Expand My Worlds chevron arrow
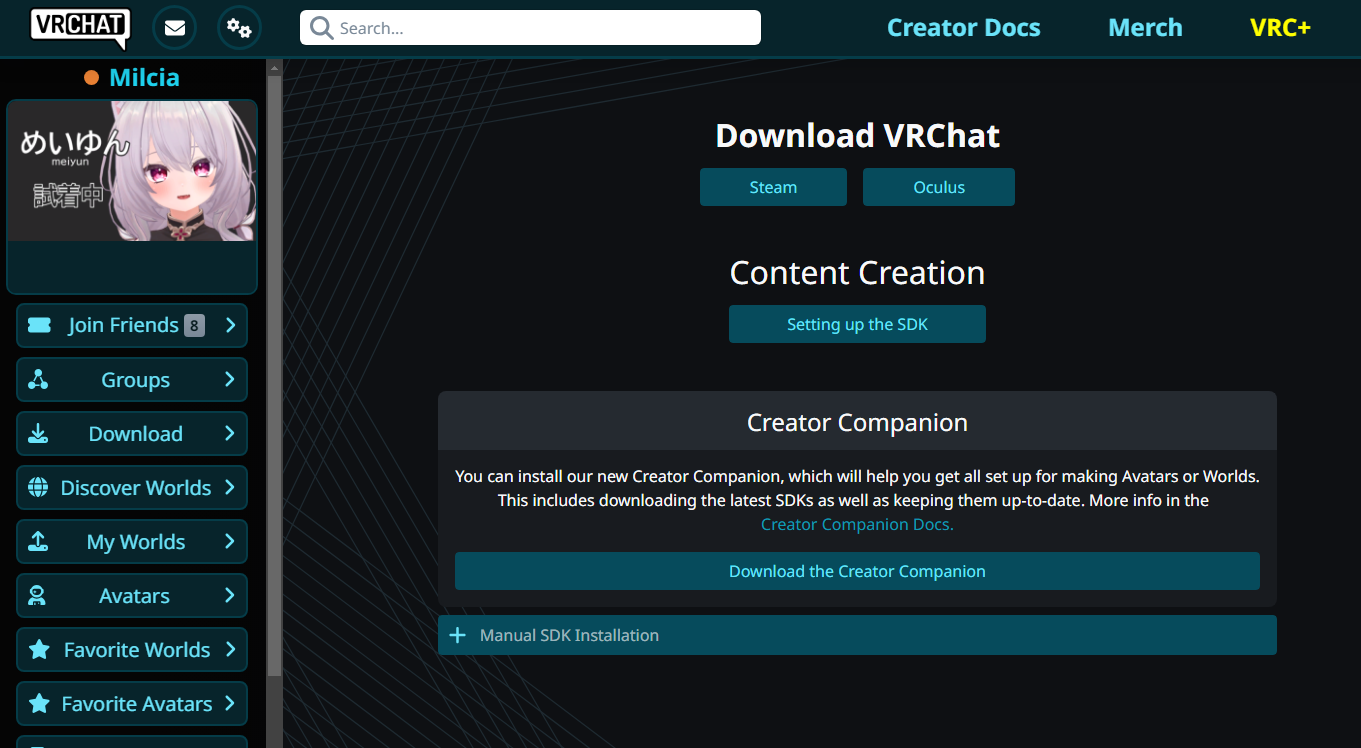This screenshot has width=1361, height=748. pyautogui.click(x=230, y=541)
